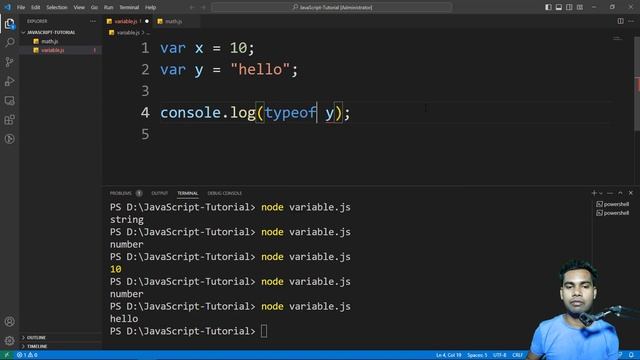Change CRLF end of line sequence

click(x=517, y=355)
